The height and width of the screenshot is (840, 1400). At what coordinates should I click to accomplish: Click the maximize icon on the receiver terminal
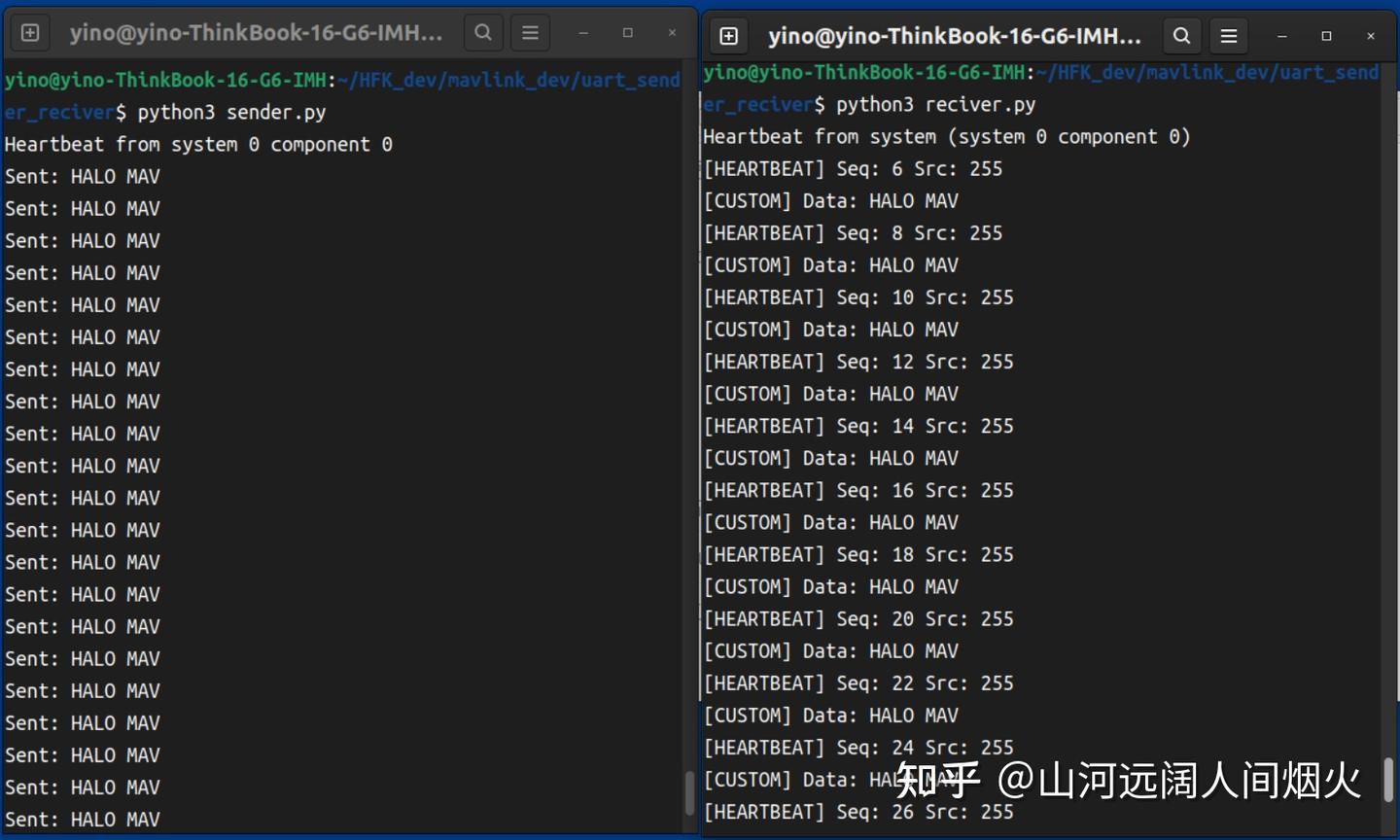[x=1326, y=36]
